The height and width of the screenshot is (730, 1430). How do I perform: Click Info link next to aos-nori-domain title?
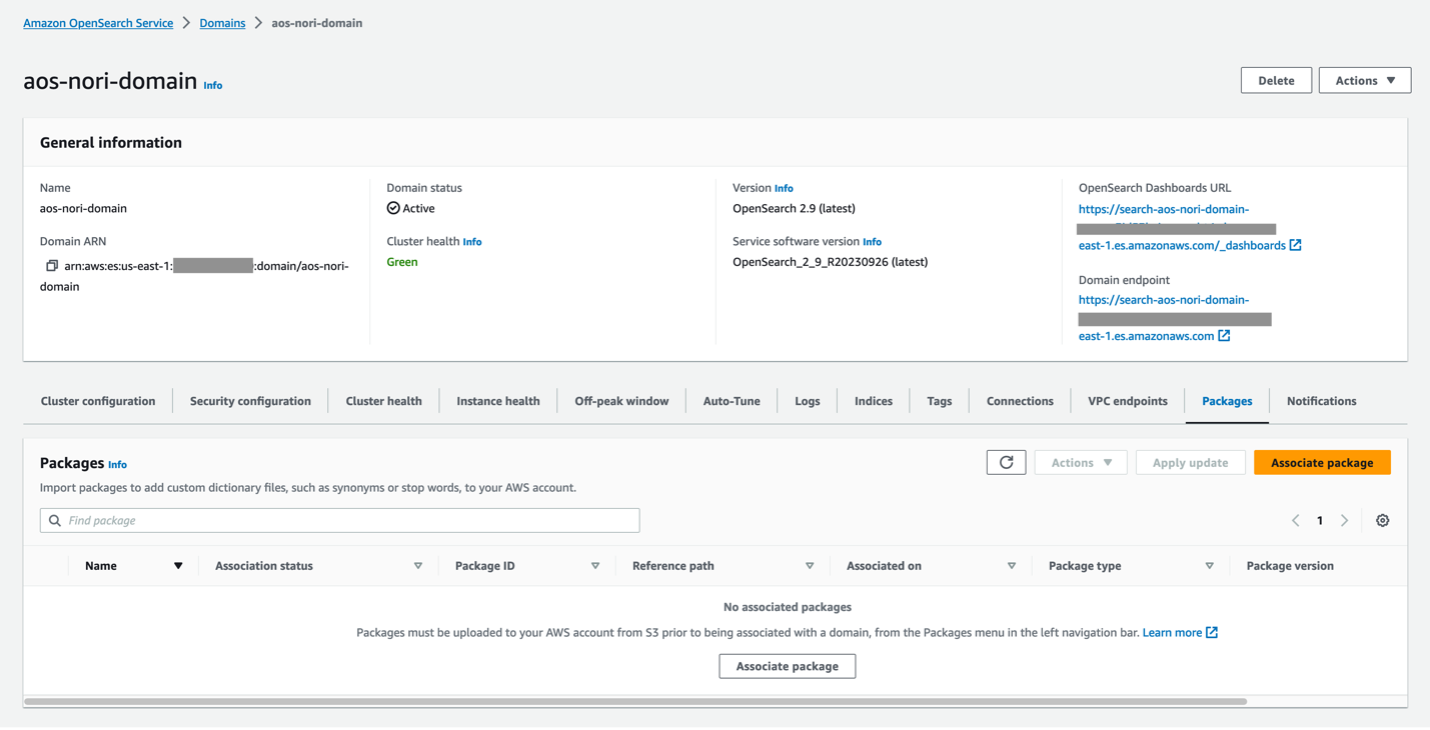point(213,86)
